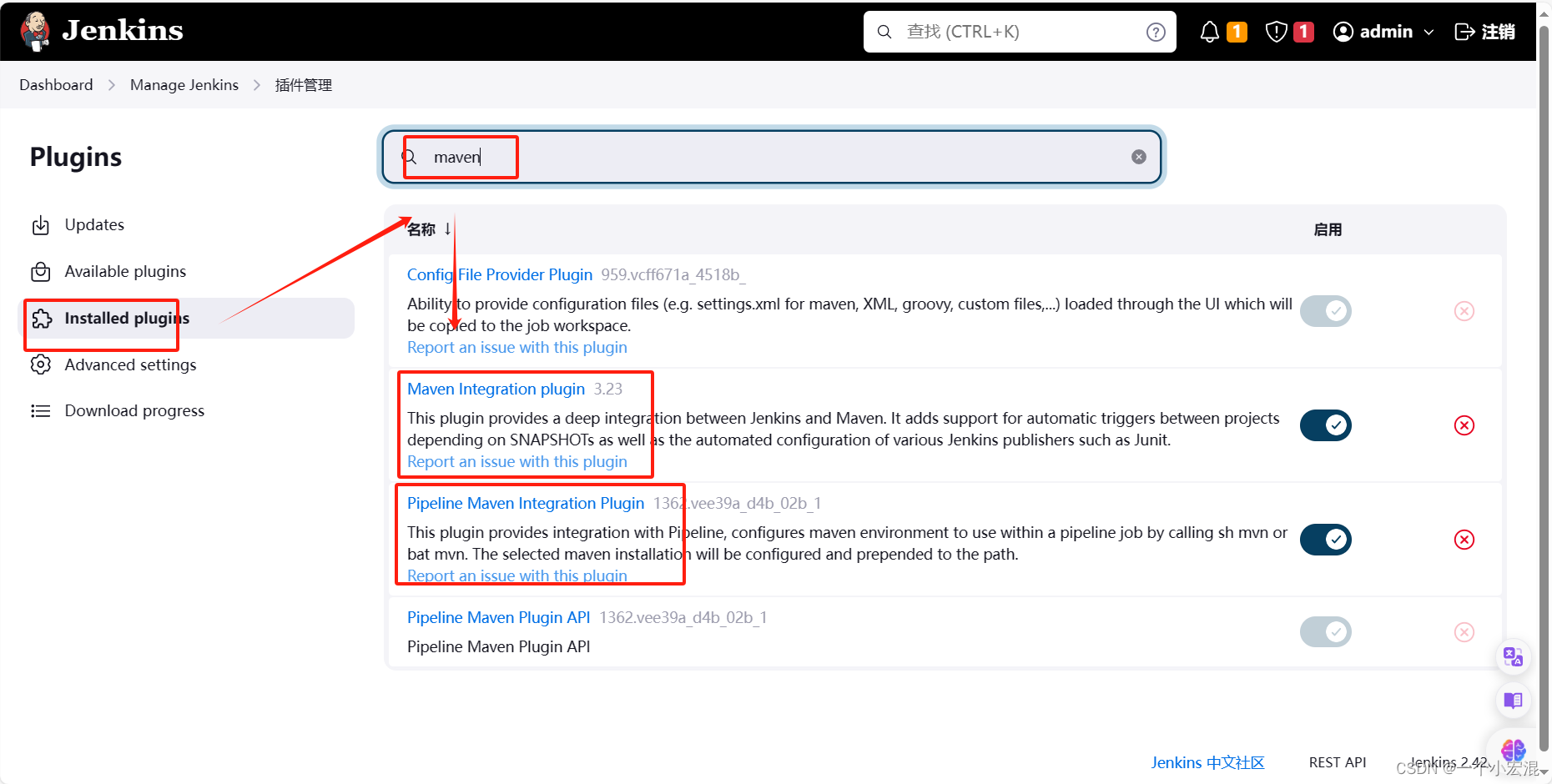Go to Dashboard via breadcrumb

point(55,84)
